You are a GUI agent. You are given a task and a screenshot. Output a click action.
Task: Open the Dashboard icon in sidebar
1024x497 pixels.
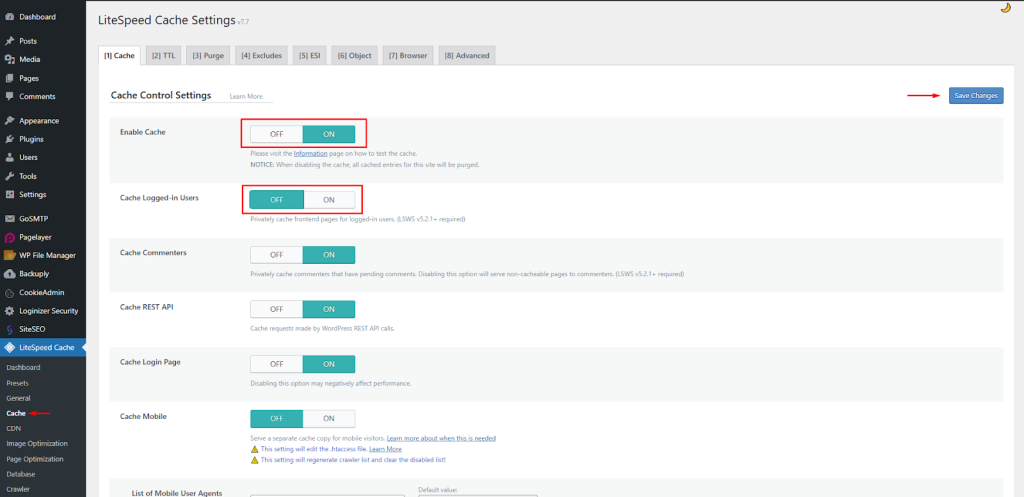[x=10, y=16]
